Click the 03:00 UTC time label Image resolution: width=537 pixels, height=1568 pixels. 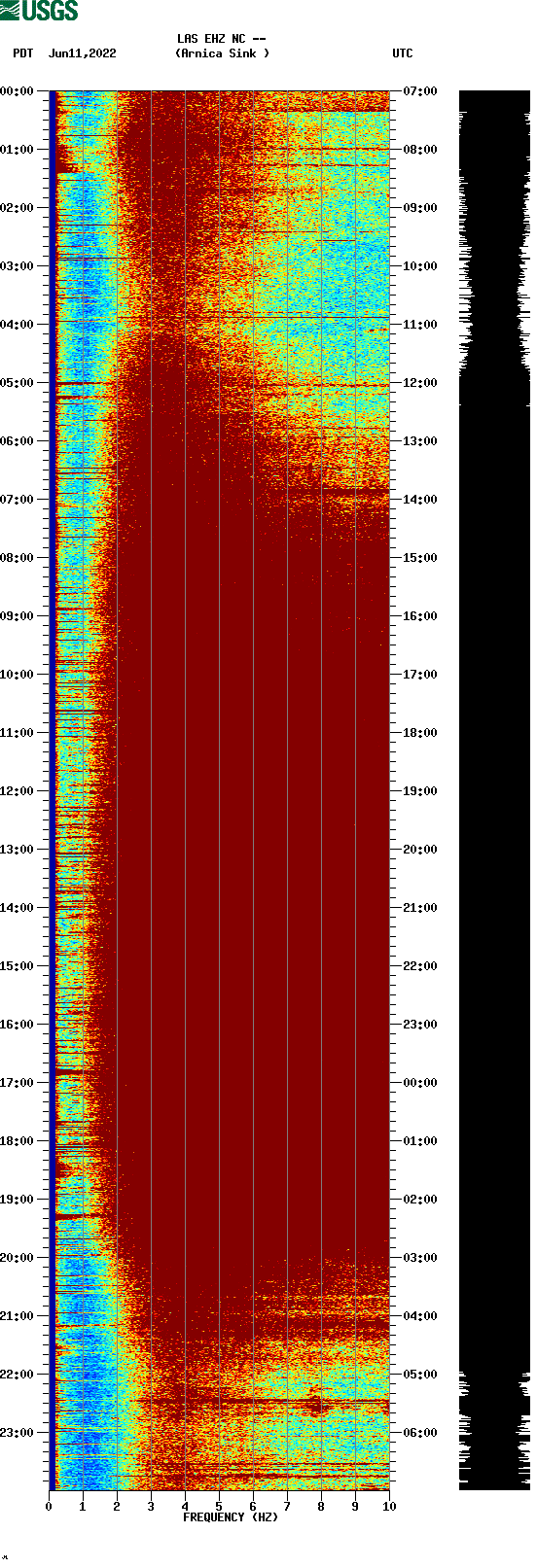(420, 1258)
